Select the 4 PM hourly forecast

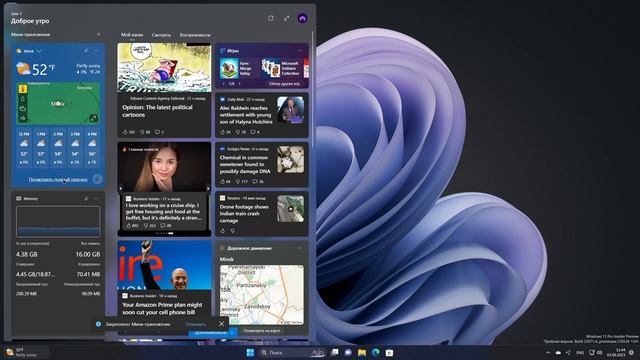coord(92,147)
